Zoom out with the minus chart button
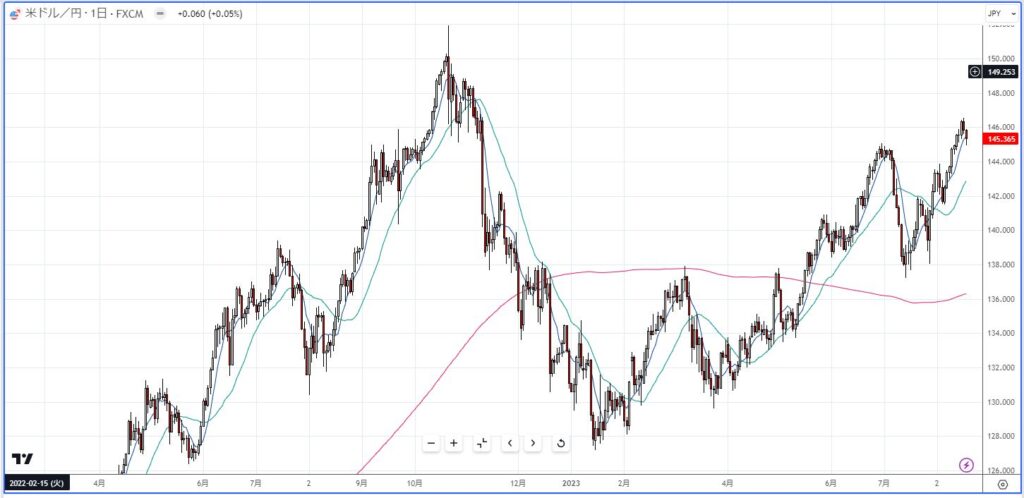 pos(431,443)
